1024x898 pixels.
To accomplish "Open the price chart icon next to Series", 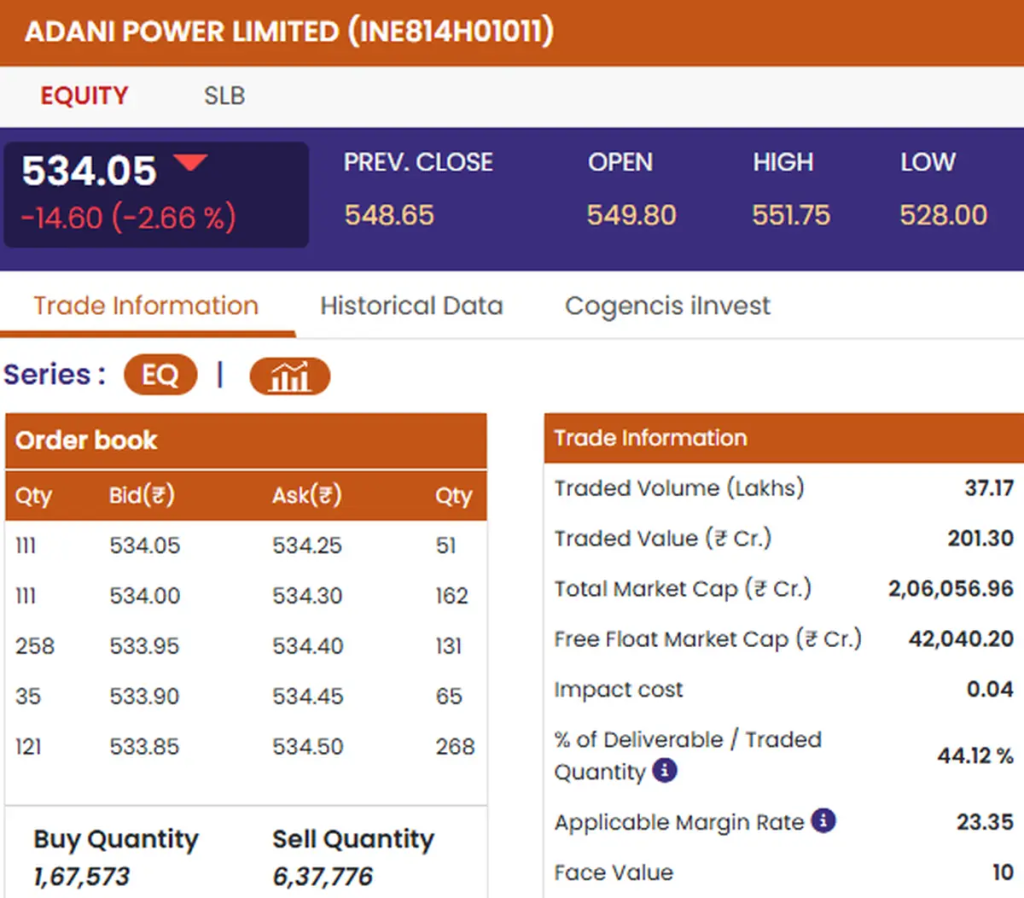I will (289, 375).
